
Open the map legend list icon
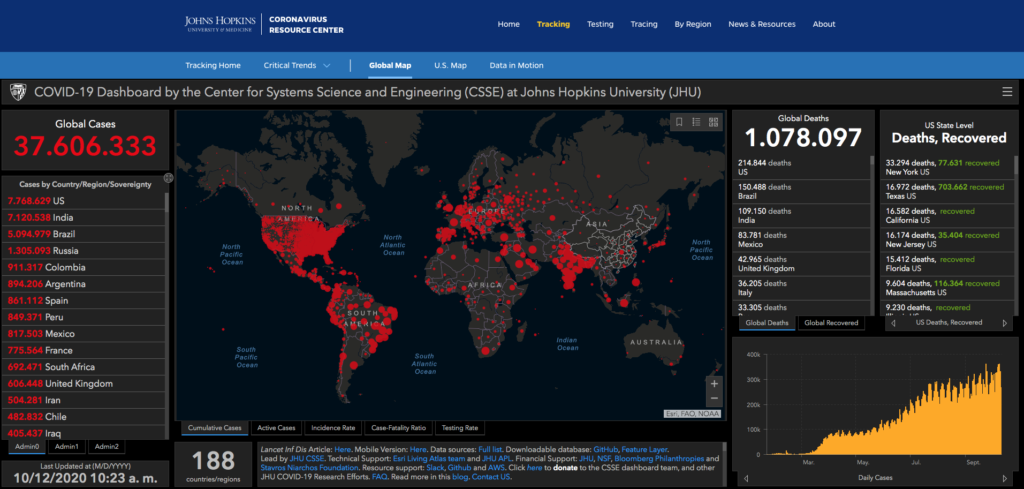tap(696, 122)
